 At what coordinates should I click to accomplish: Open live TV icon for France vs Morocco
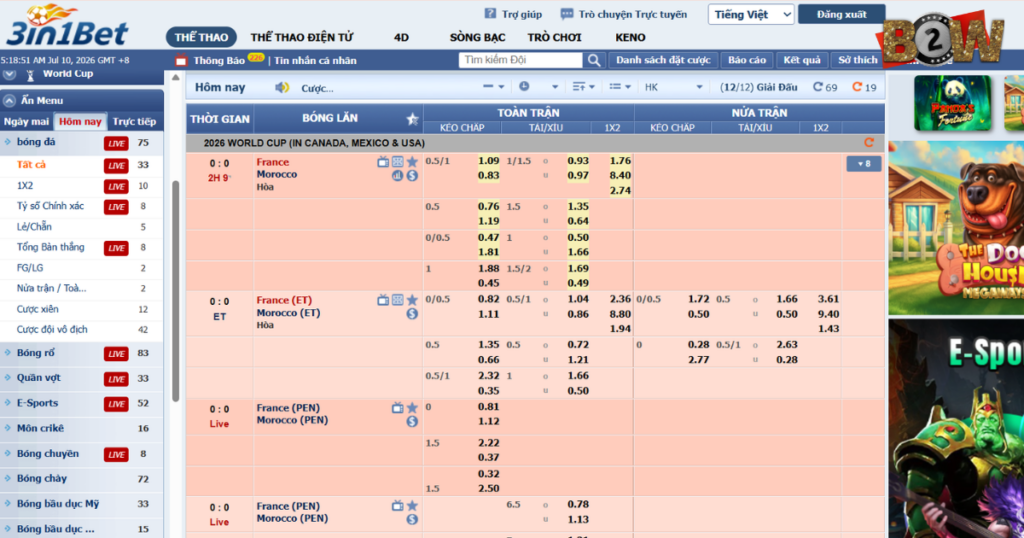pyautogui.click(x=383, y=162)
